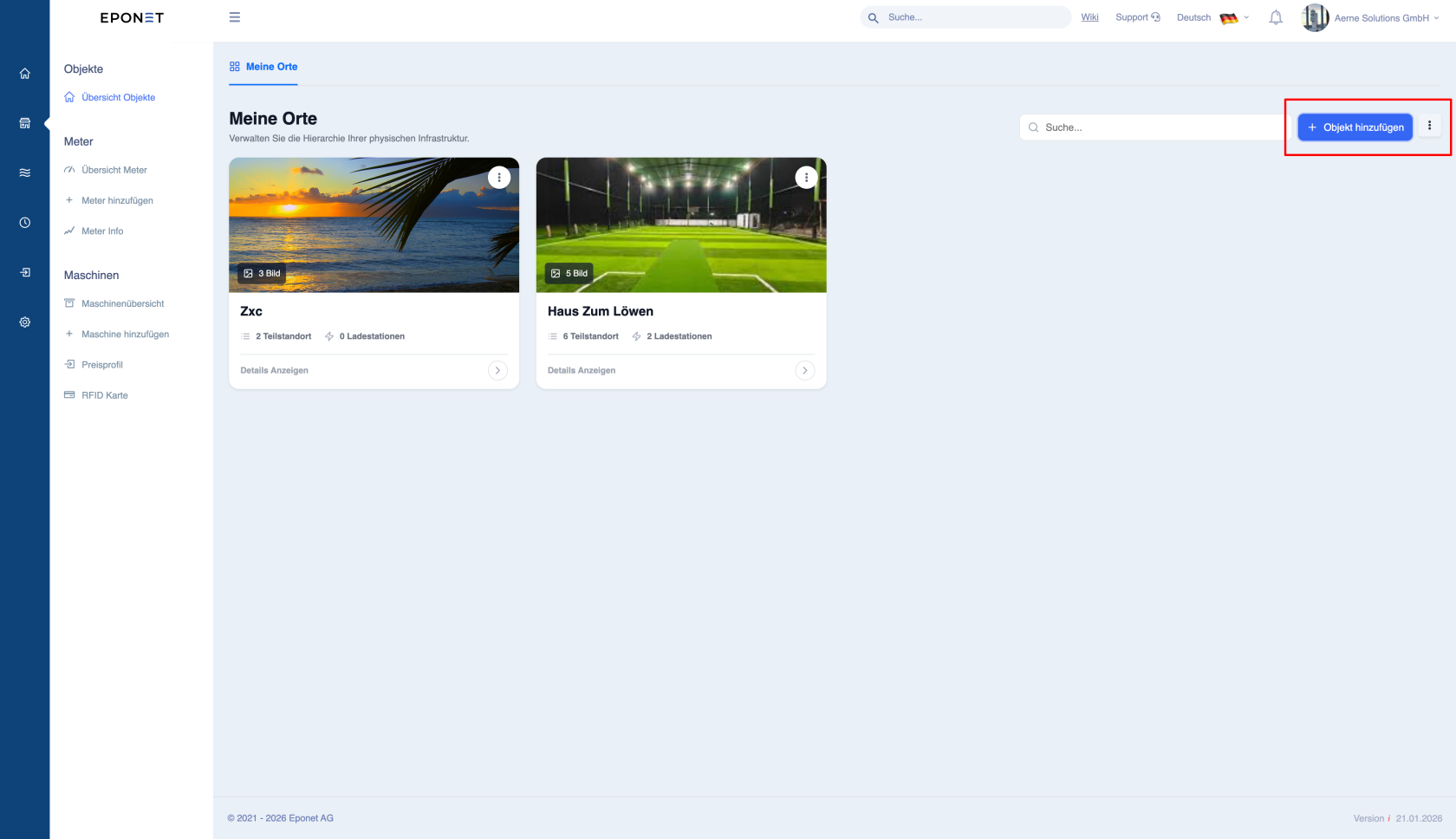Click the 3 Bild badge on Zxc
The image size is (1456, 839).
pyautogui.click(x=262, y=273)
